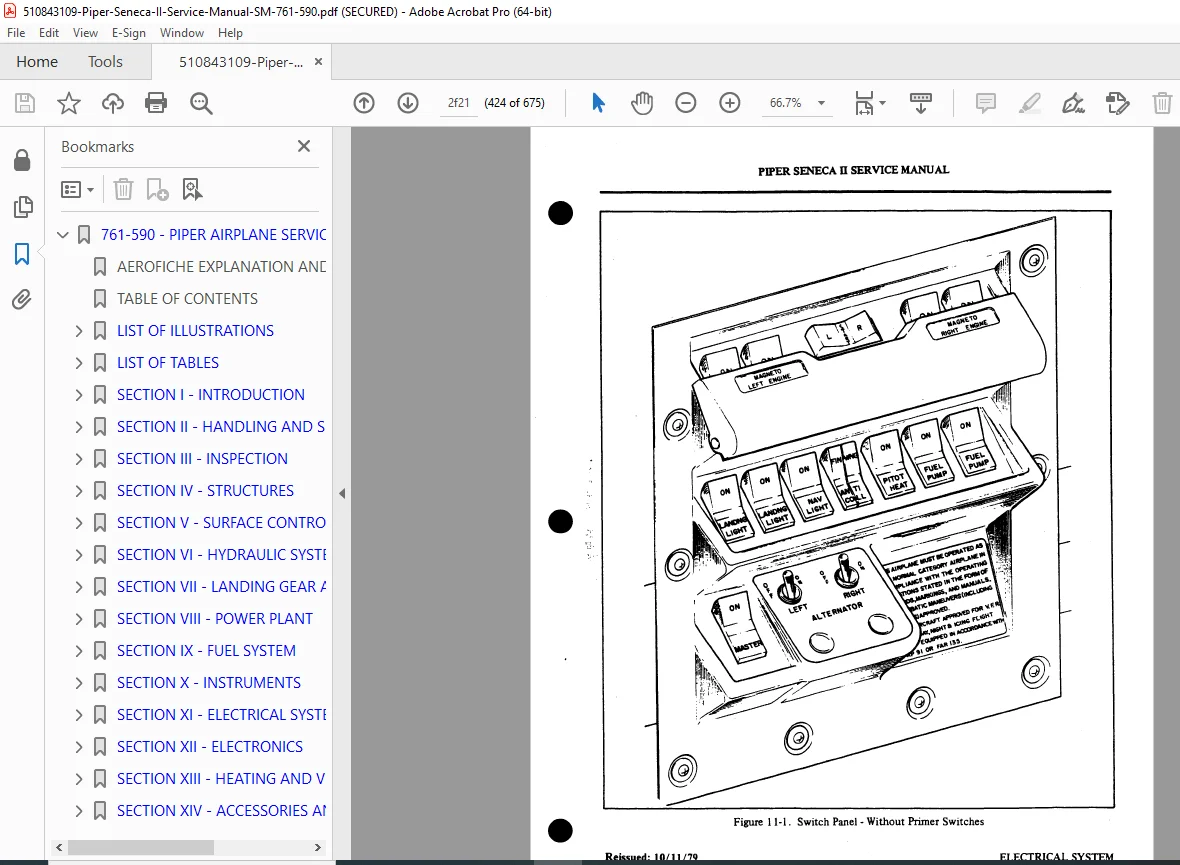Go to the previous page with the up arrow

(x=364, y=103)
